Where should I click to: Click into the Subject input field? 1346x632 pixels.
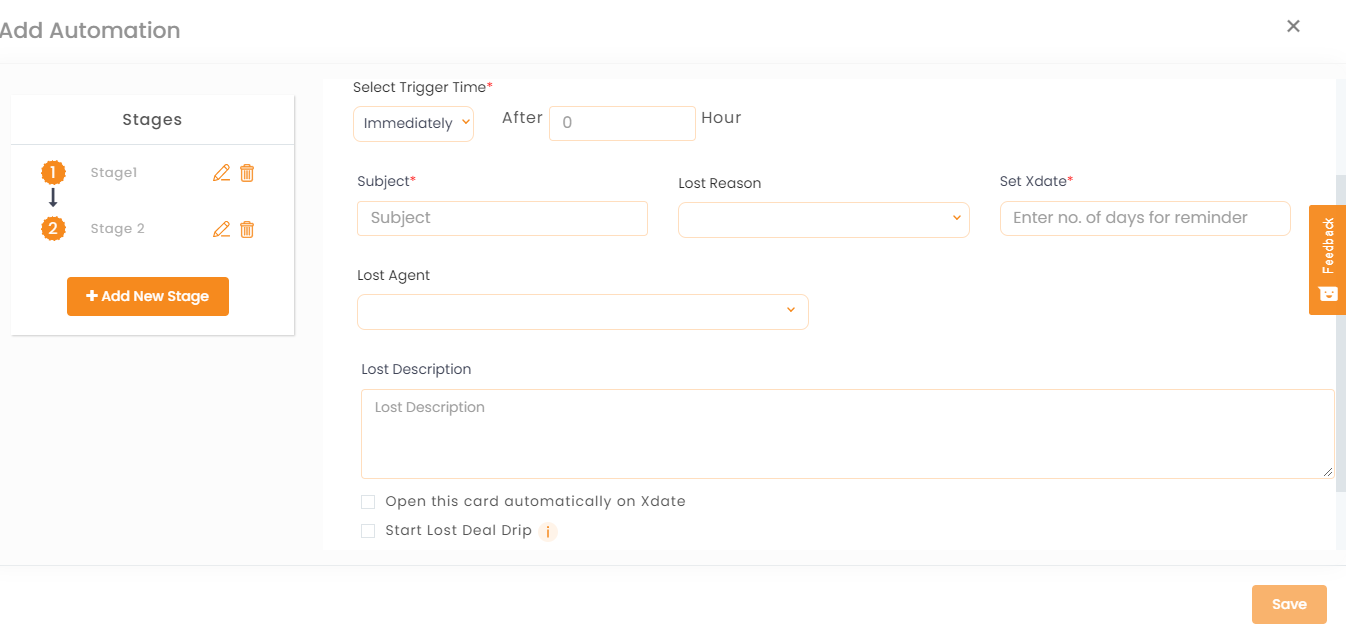point(502,218)
